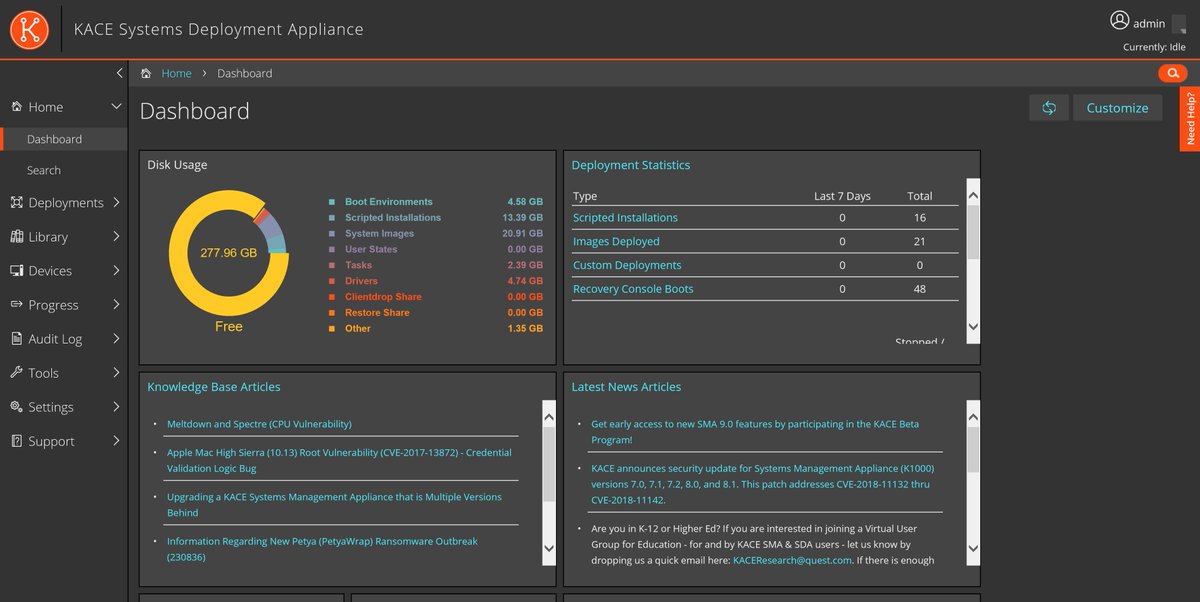
Task: Click the Restore Share legend entry
Action: coord(436,313)
